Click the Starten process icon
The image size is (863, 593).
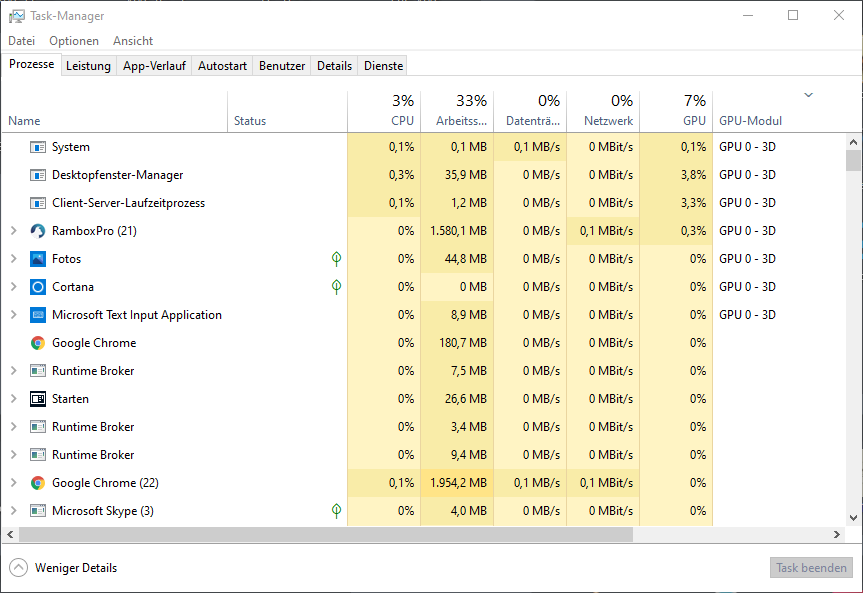[x=37, y=399]
